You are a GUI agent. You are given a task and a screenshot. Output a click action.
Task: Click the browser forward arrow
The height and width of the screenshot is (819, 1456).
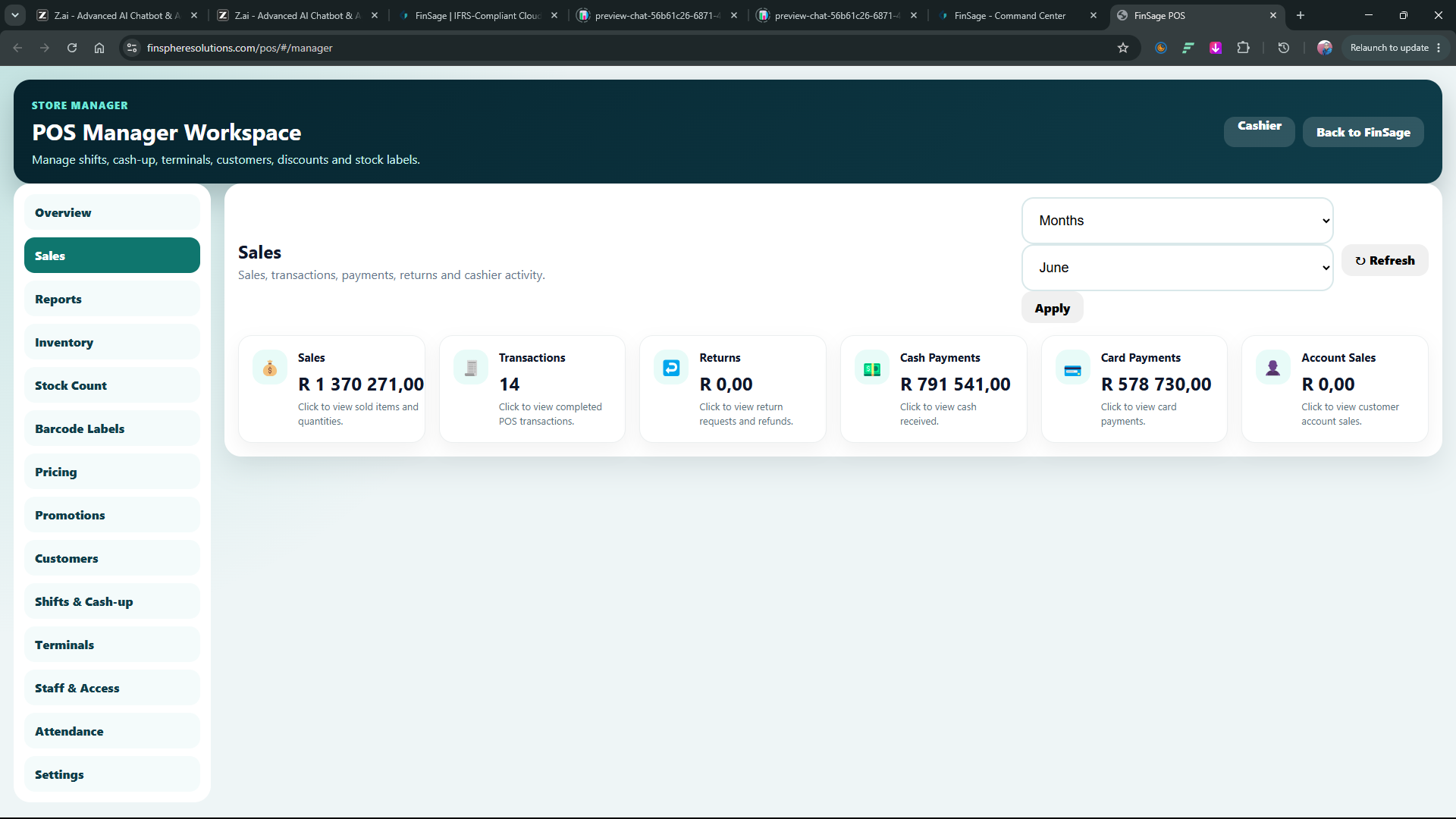pyautogui.click(x=45, y=48)
